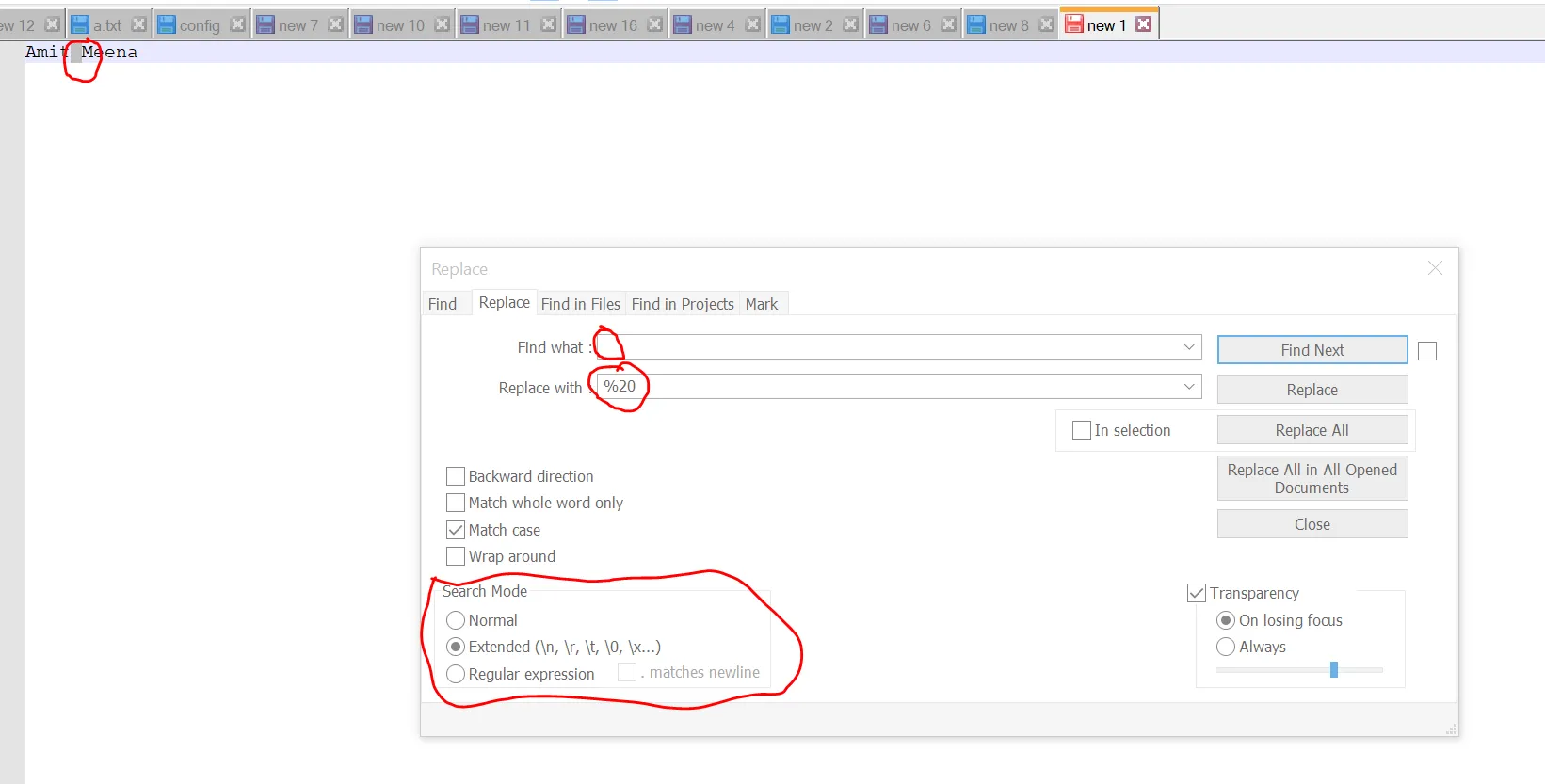1545x784 pixels.
Task: Close the new 2 tab using X icon
Action: point(850,24)
